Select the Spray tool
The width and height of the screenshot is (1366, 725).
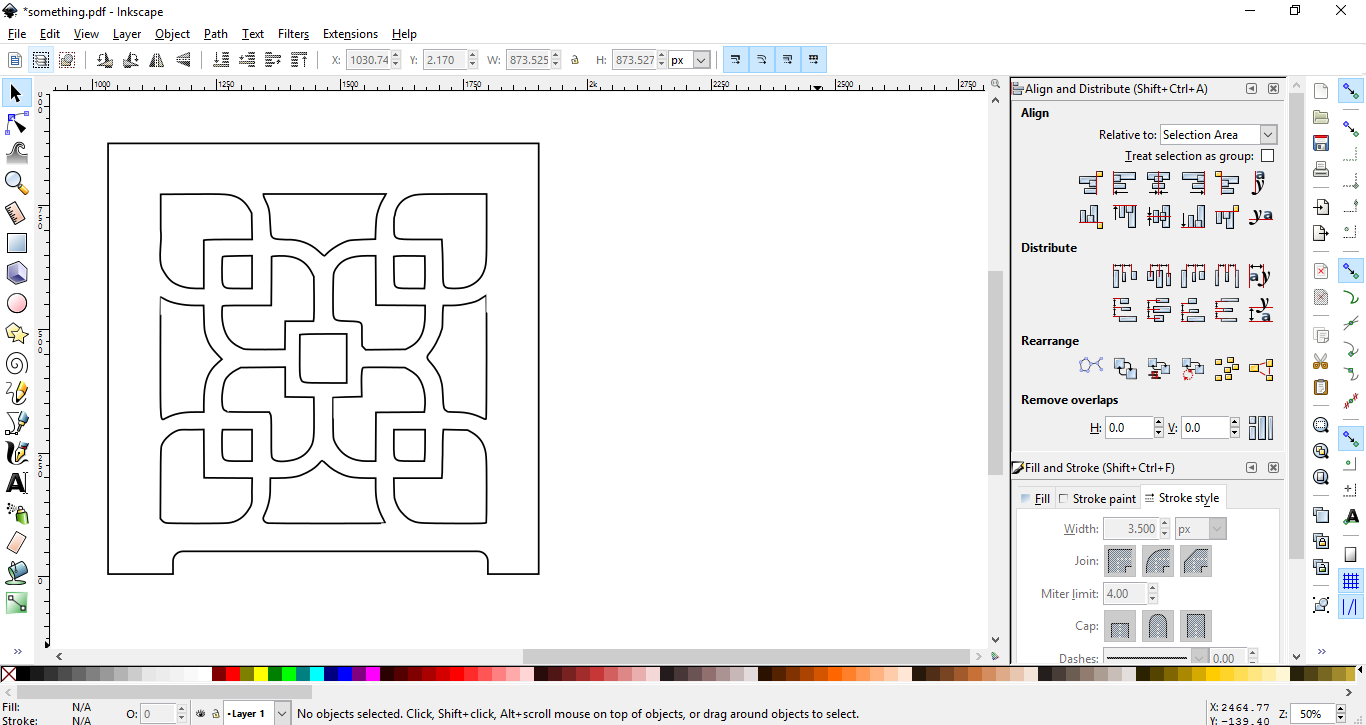tap(16, 513)
